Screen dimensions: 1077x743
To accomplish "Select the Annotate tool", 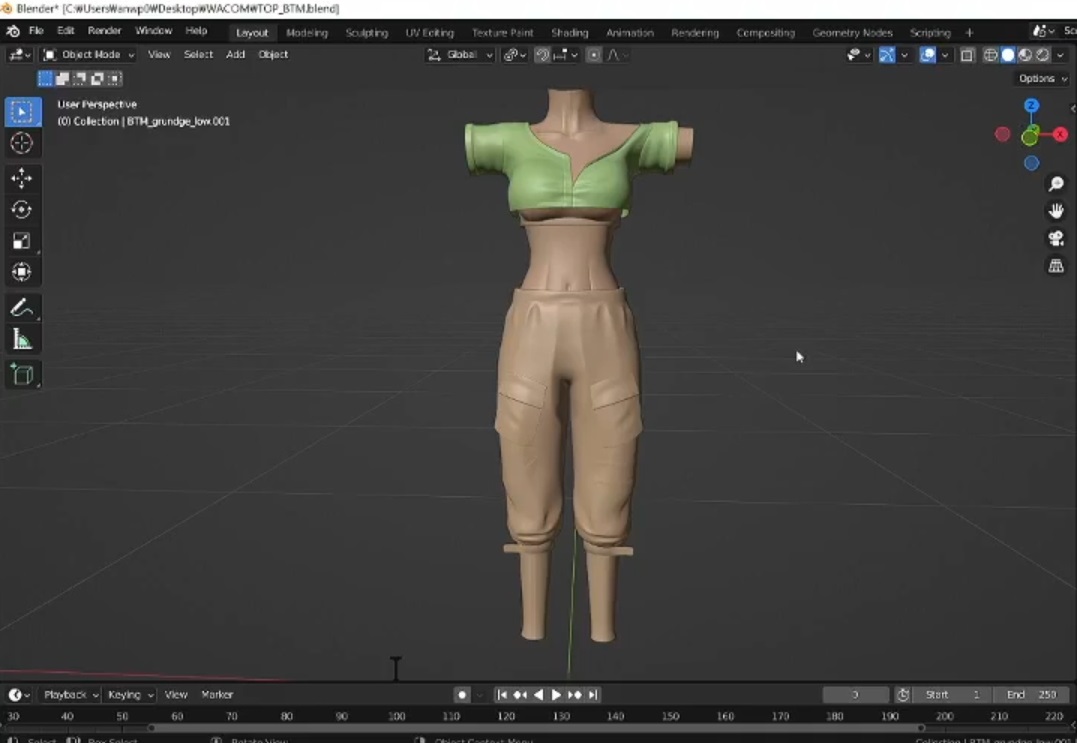I will pos(22,308).
